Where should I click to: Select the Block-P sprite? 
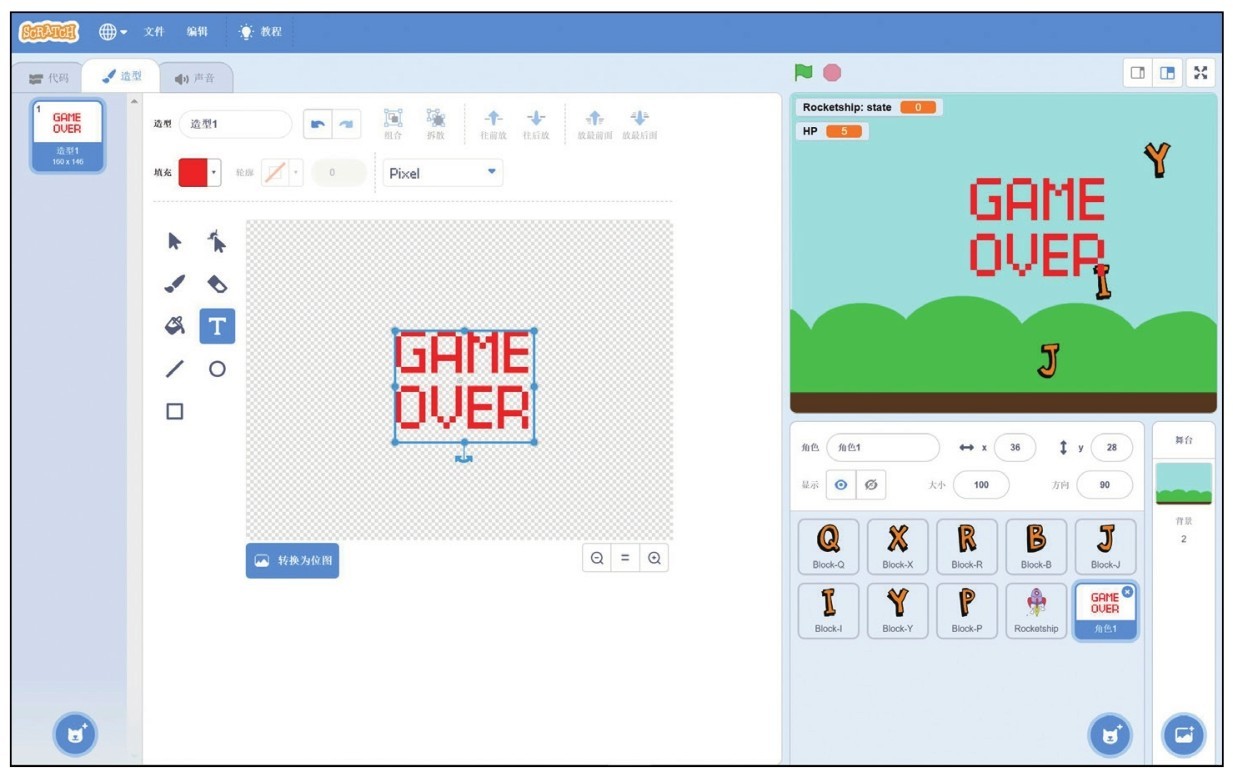967,611
